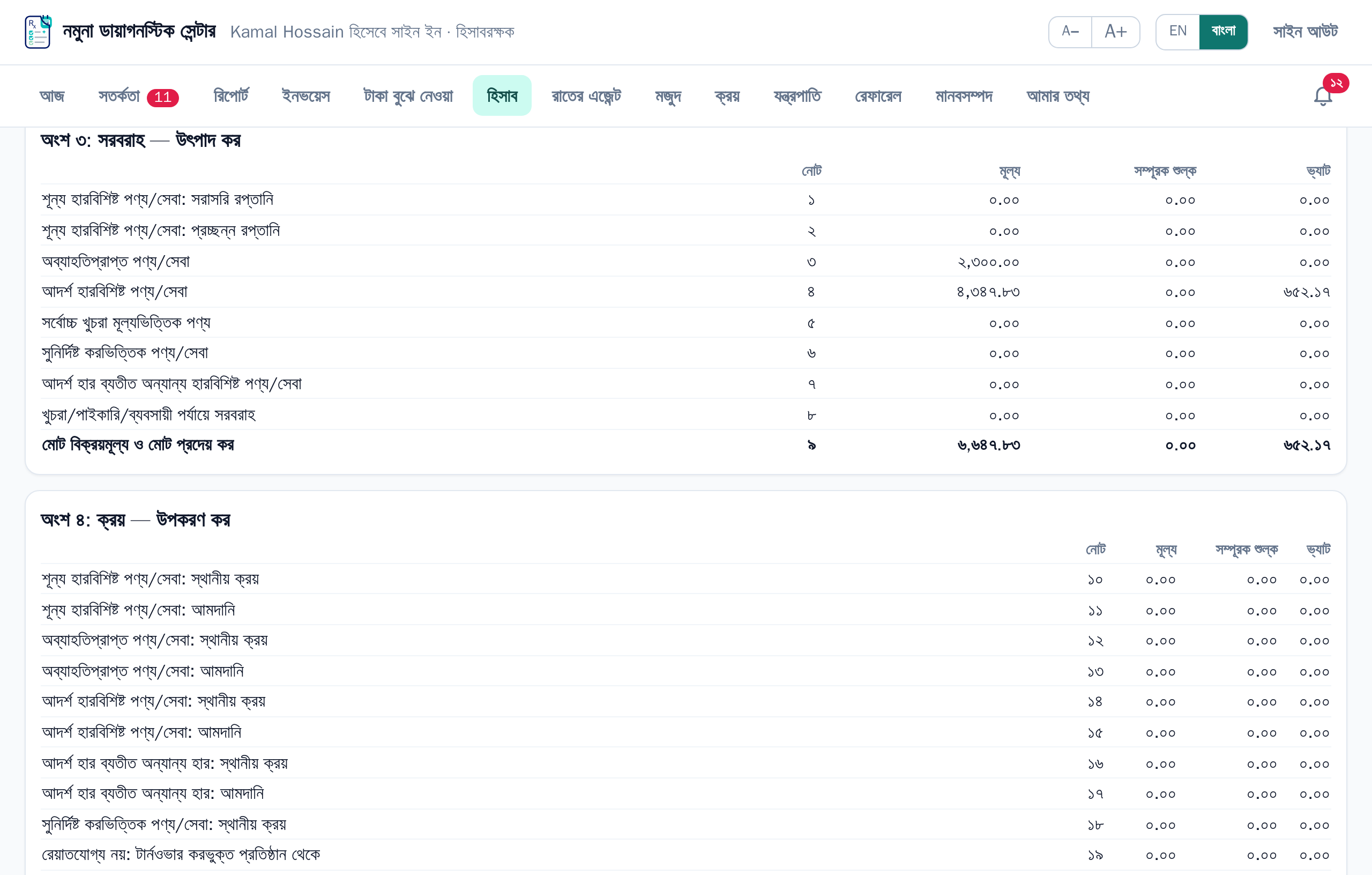The width and height of the screenshot is (1372, 875).
Task: Click সর্বোচ্চ খুচরা মূল্যভিত্তিক পণ্য row
Action: (x=686, y=323)
